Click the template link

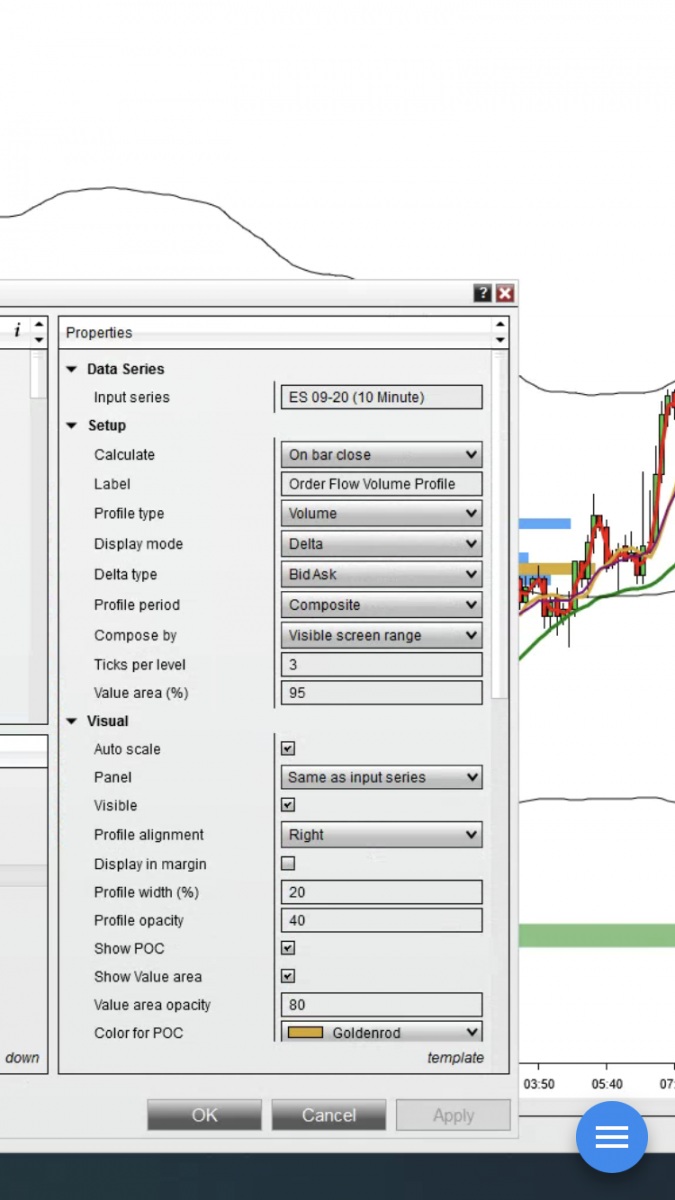455,1058
